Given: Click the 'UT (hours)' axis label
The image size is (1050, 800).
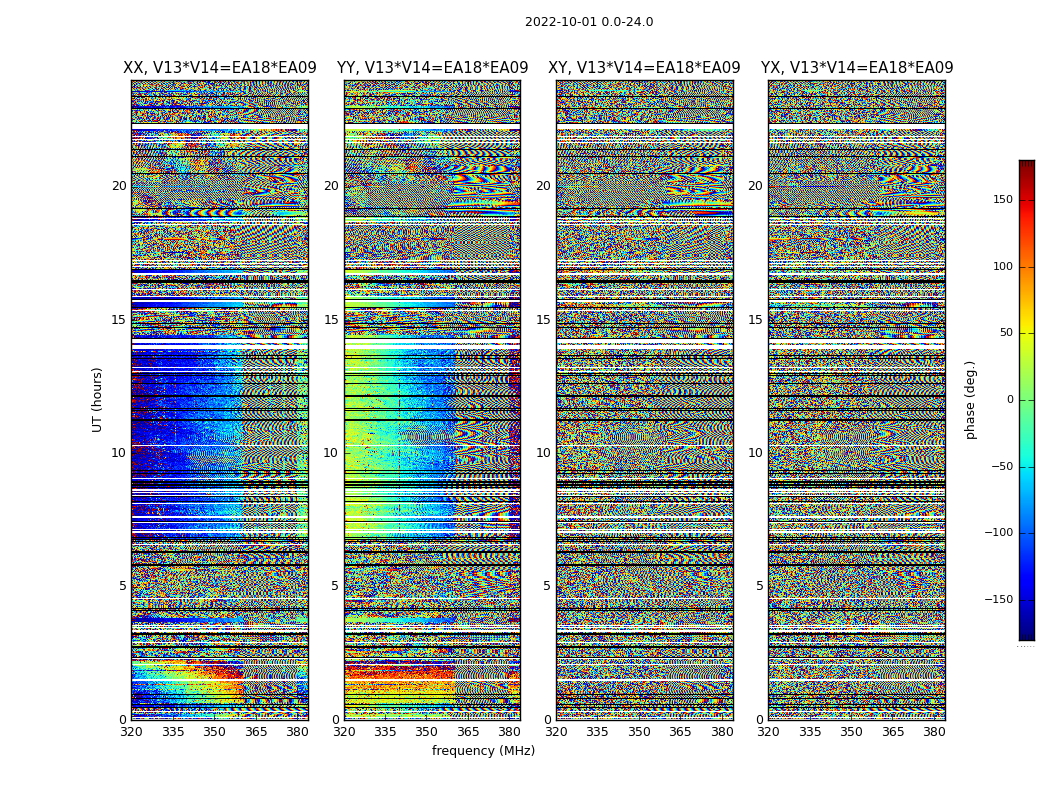Looking at the screenshot, I should tap(97, 400).
